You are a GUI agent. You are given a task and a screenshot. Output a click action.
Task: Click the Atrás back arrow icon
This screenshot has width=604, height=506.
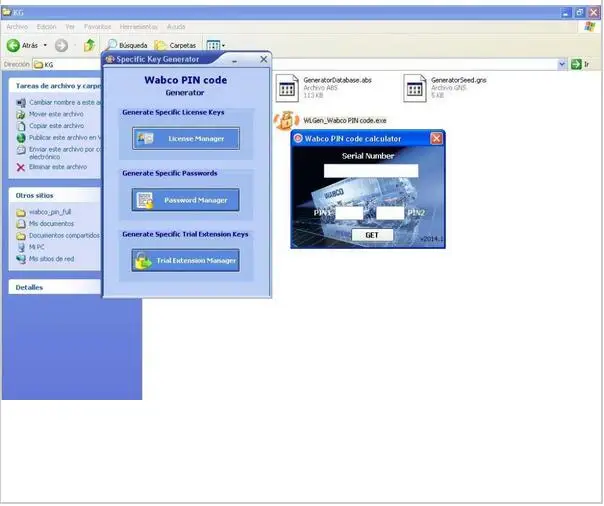point(13,45)
